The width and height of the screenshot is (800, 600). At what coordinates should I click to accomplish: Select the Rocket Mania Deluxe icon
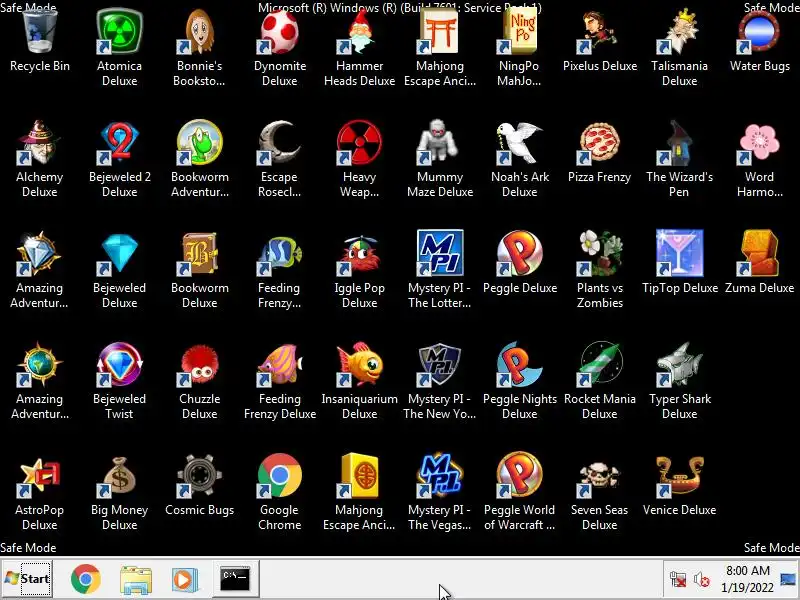coord(599,365)
